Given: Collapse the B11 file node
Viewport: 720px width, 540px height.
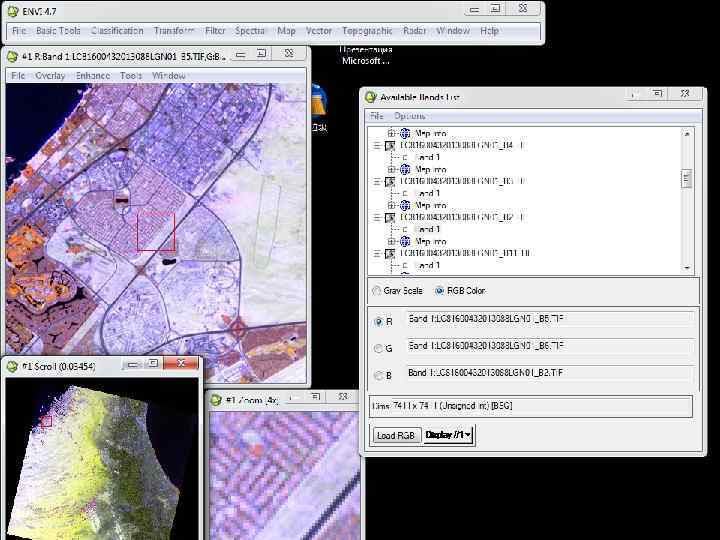Looking at the screenshot, I should (x=377, y=253).
